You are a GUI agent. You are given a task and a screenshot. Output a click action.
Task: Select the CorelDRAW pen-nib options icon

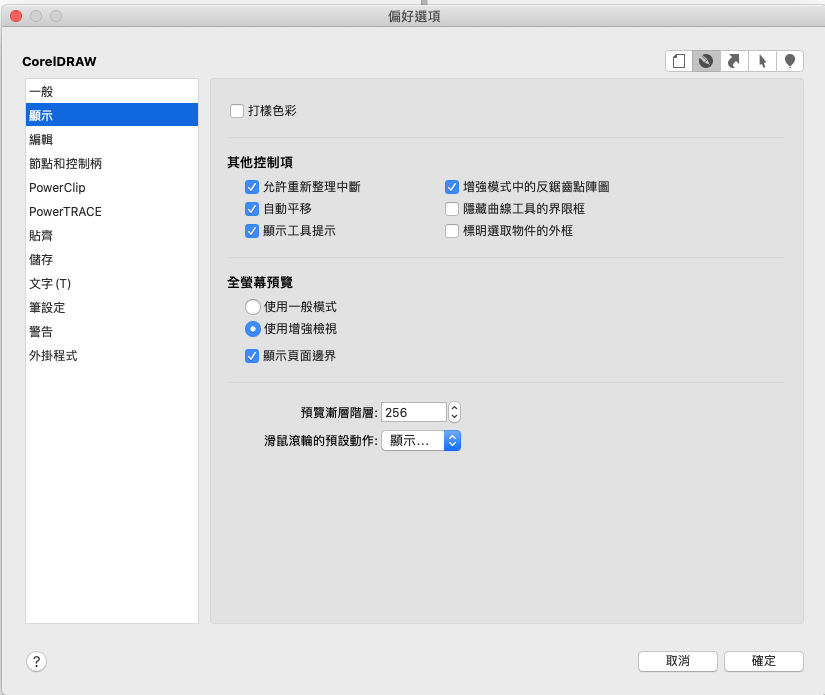click(706, 61)
